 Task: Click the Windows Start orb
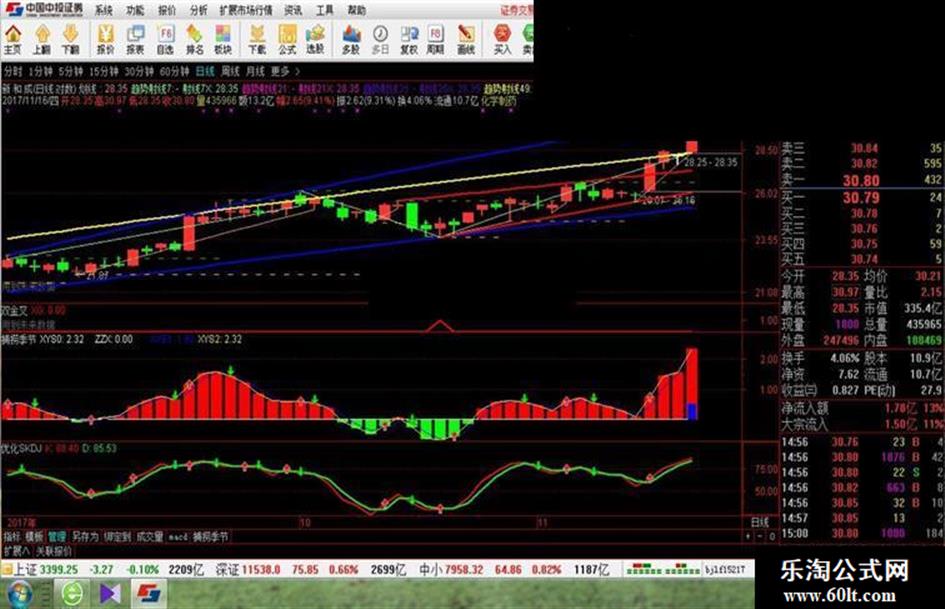(x=19, y=594)
